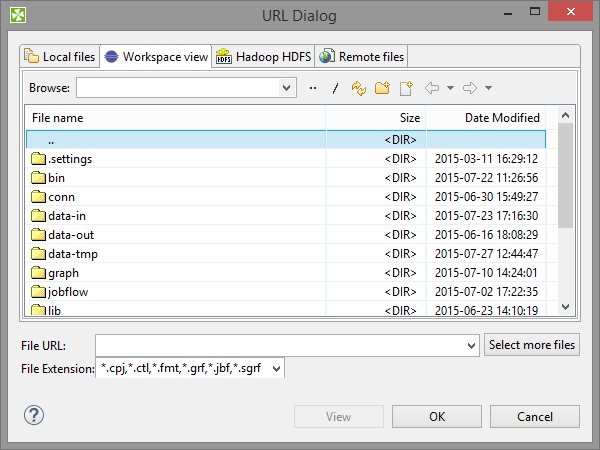This screenshot has height=450, width=600.
Task: Click the date '2015-06-30 15:49:27'
Action: 486,197
